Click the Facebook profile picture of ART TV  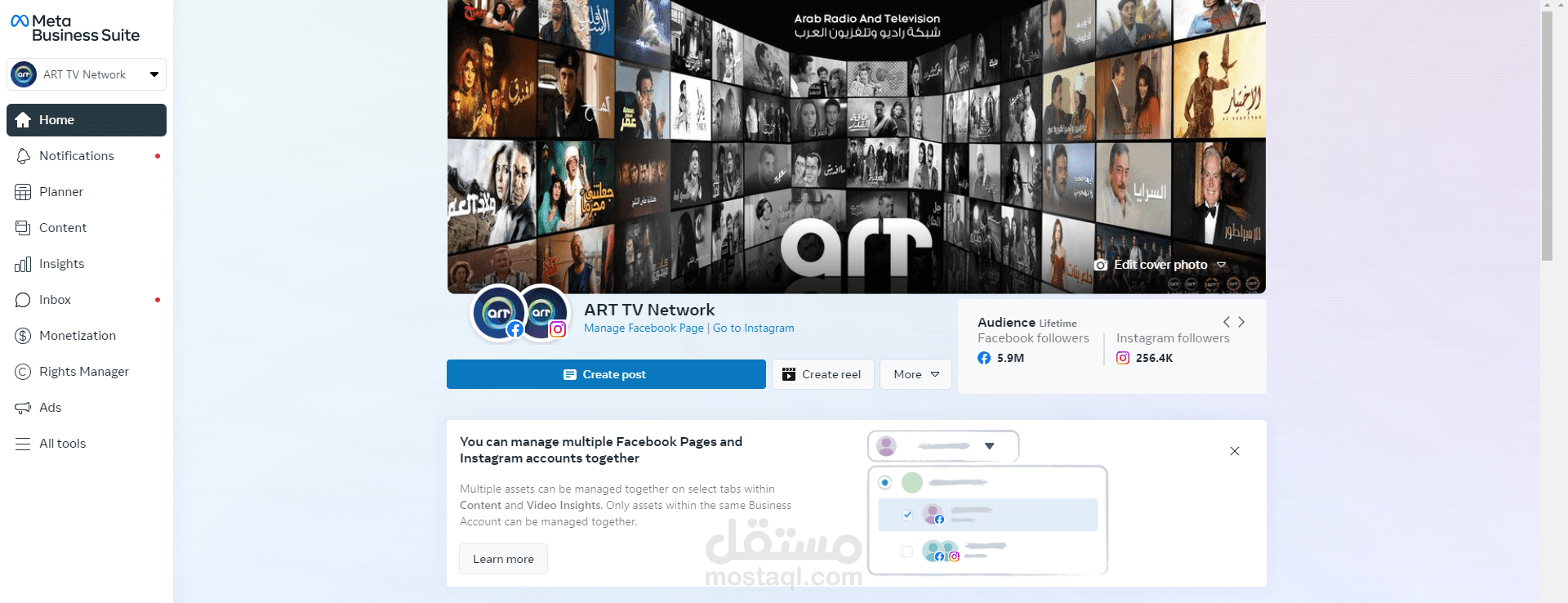click(x=499, y=312)
